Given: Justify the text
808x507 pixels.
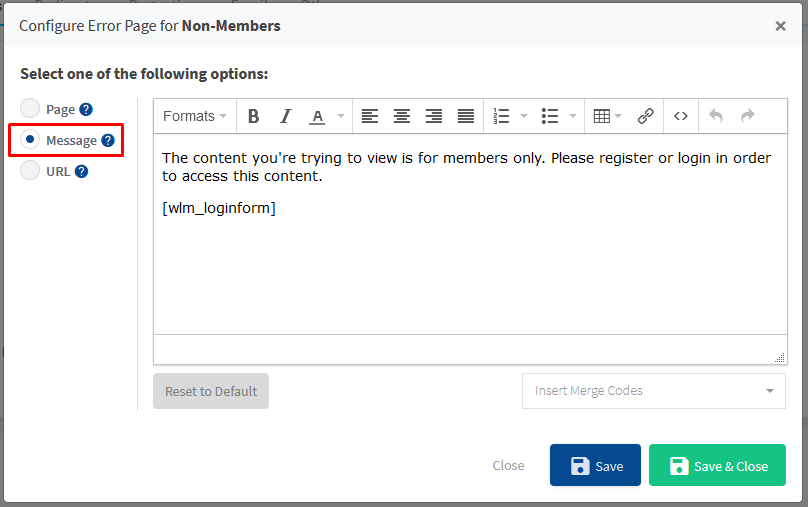Looking at the screenshot, I should click(466, 116).
